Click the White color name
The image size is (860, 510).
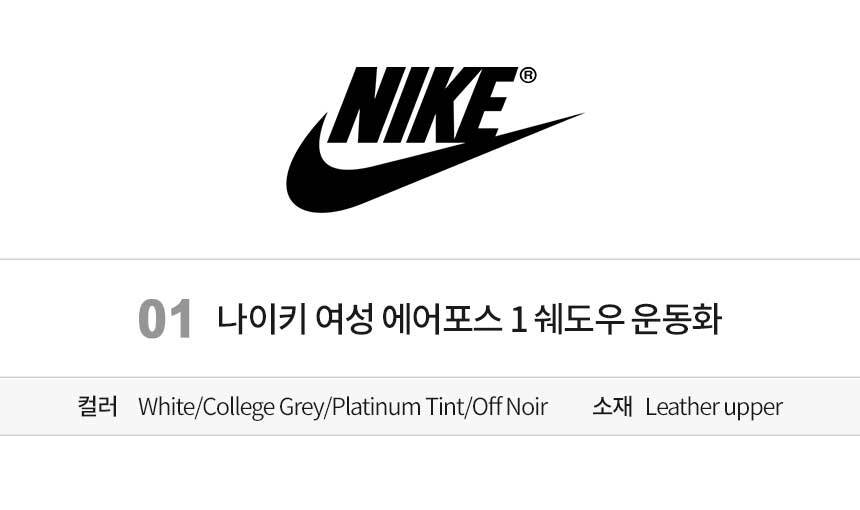tap(167, 407)
